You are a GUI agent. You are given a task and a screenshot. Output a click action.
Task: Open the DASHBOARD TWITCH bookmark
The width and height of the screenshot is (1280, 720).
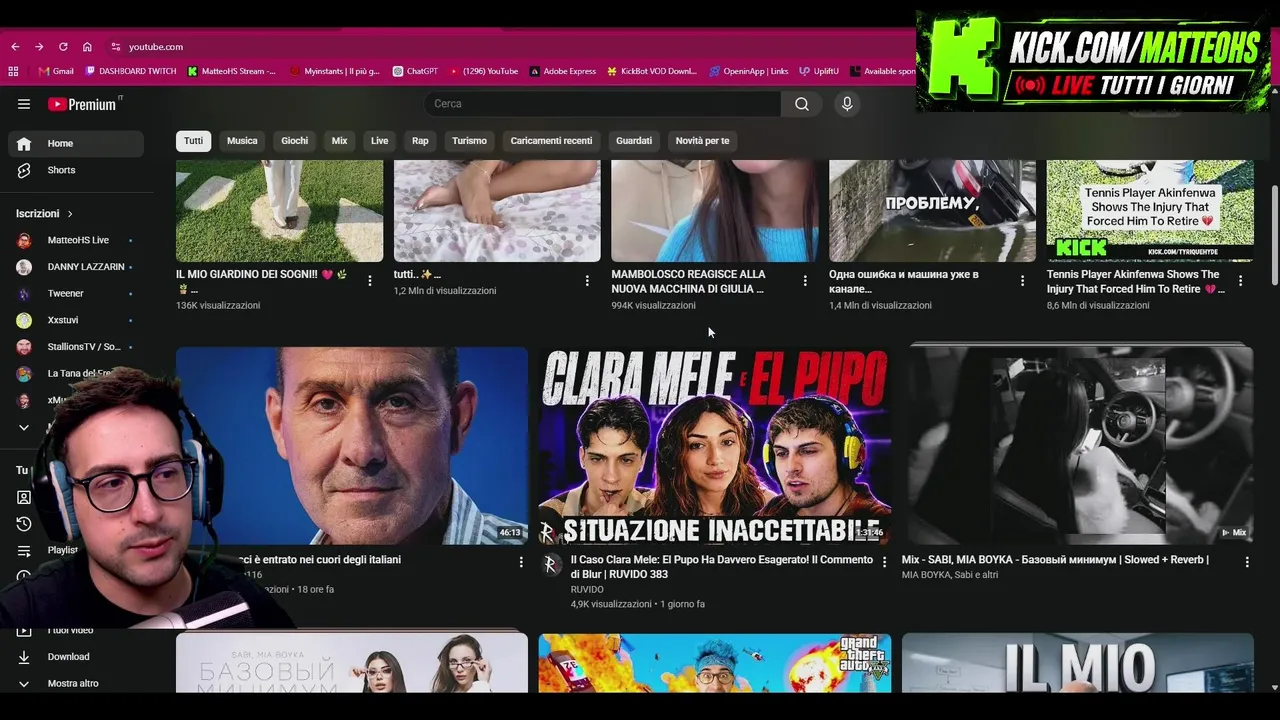click(131, 71)
